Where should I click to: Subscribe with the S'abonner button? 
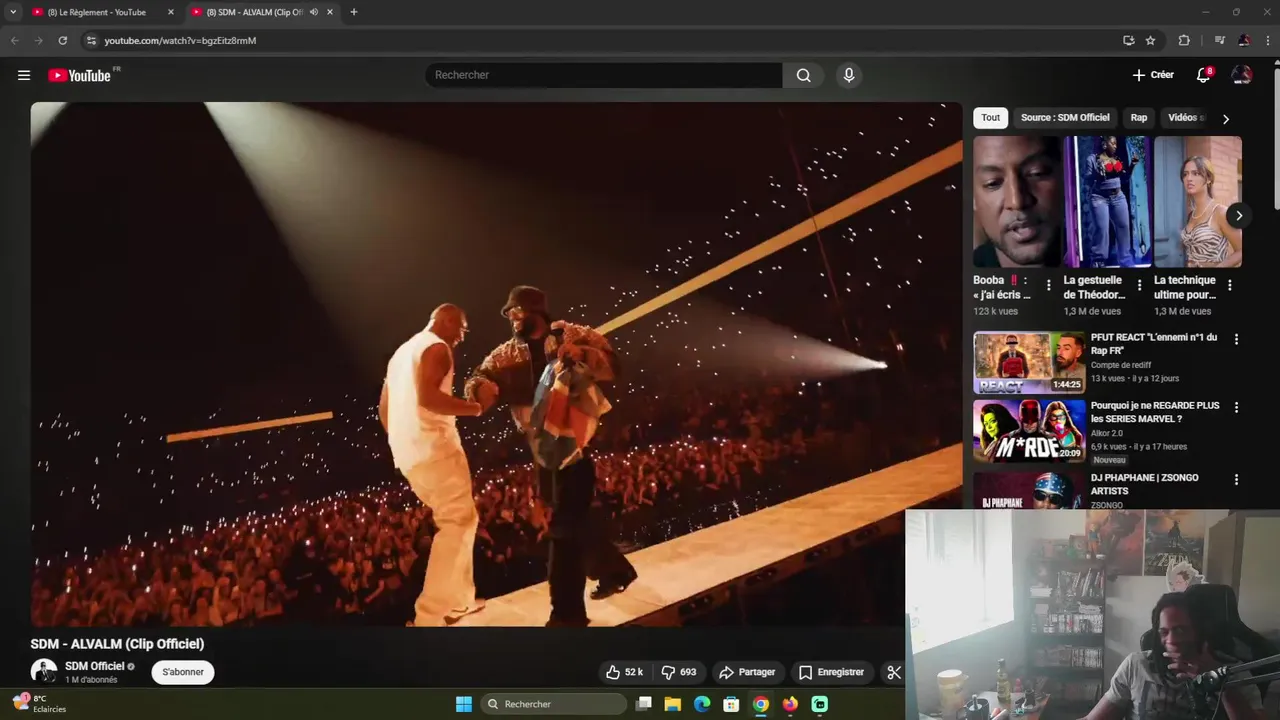pyautogui.click(x=183, y=672)
